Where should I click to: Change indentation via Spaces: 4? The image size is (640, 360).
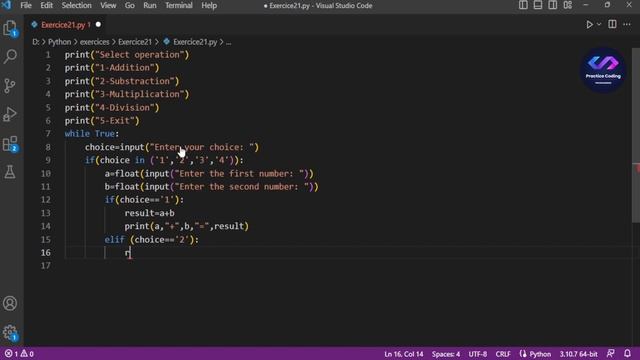(x=446, y=354)
